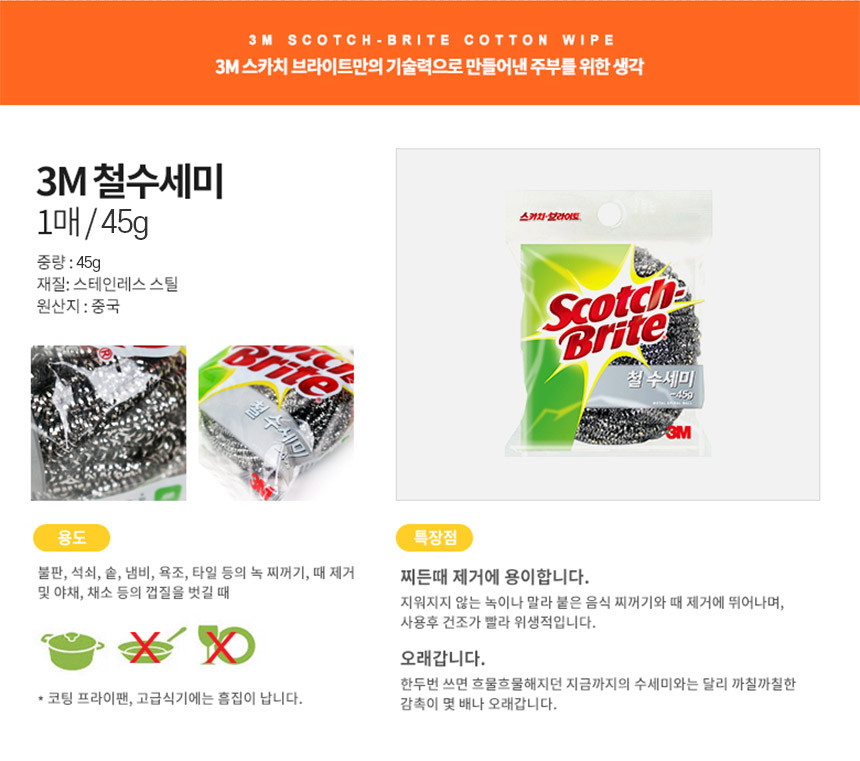Click the 찌든때 제거에 용이합니다 heading
Screen dimensions: 860x761
click(x=495, y=577)
